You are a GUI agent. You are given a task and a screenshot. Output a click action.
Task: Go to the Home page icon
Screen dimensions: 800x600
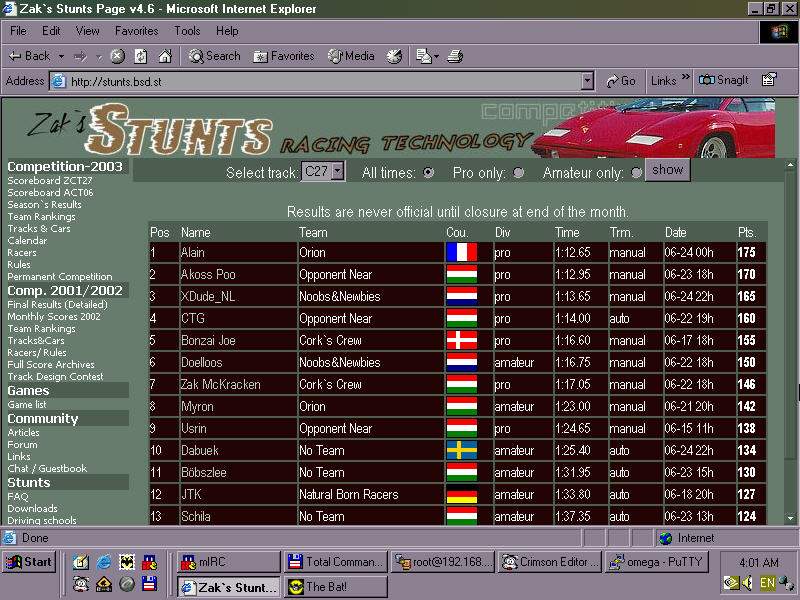pyautogui.click(x=165, y=56)
